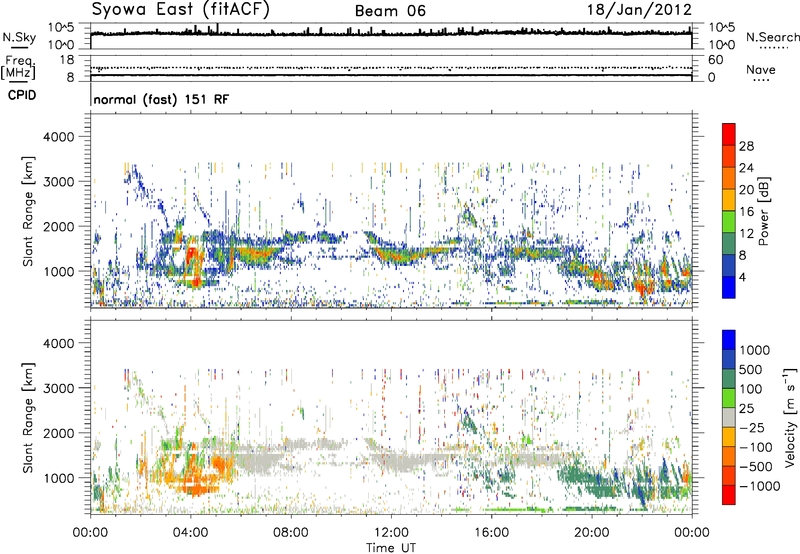800x554 pixels.
Task: Click the '16:00' time axis label
Action: pos(491,533)
